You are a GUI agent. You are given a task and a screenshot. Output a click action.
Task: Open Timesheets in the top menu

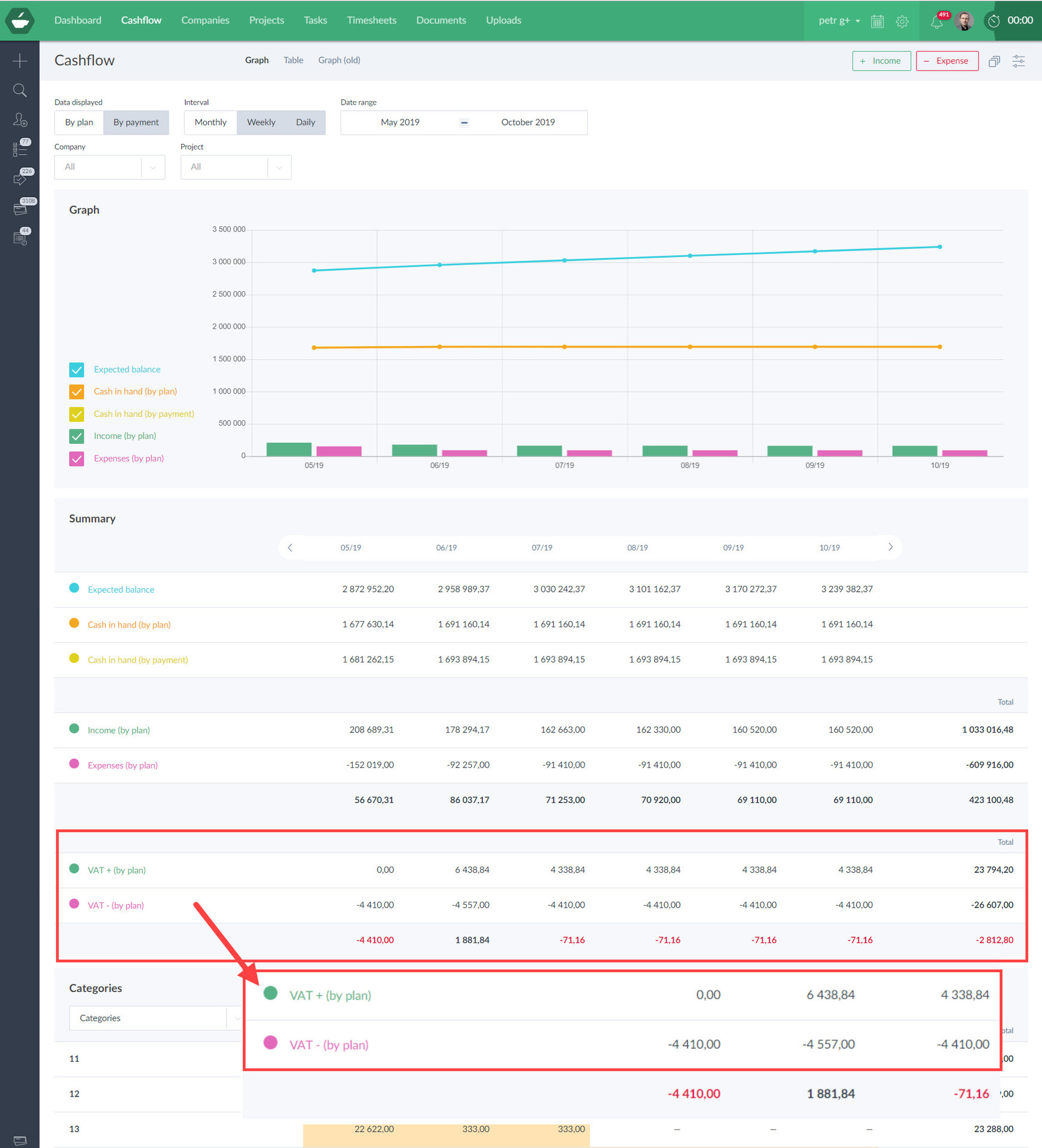tap(371, 20)
